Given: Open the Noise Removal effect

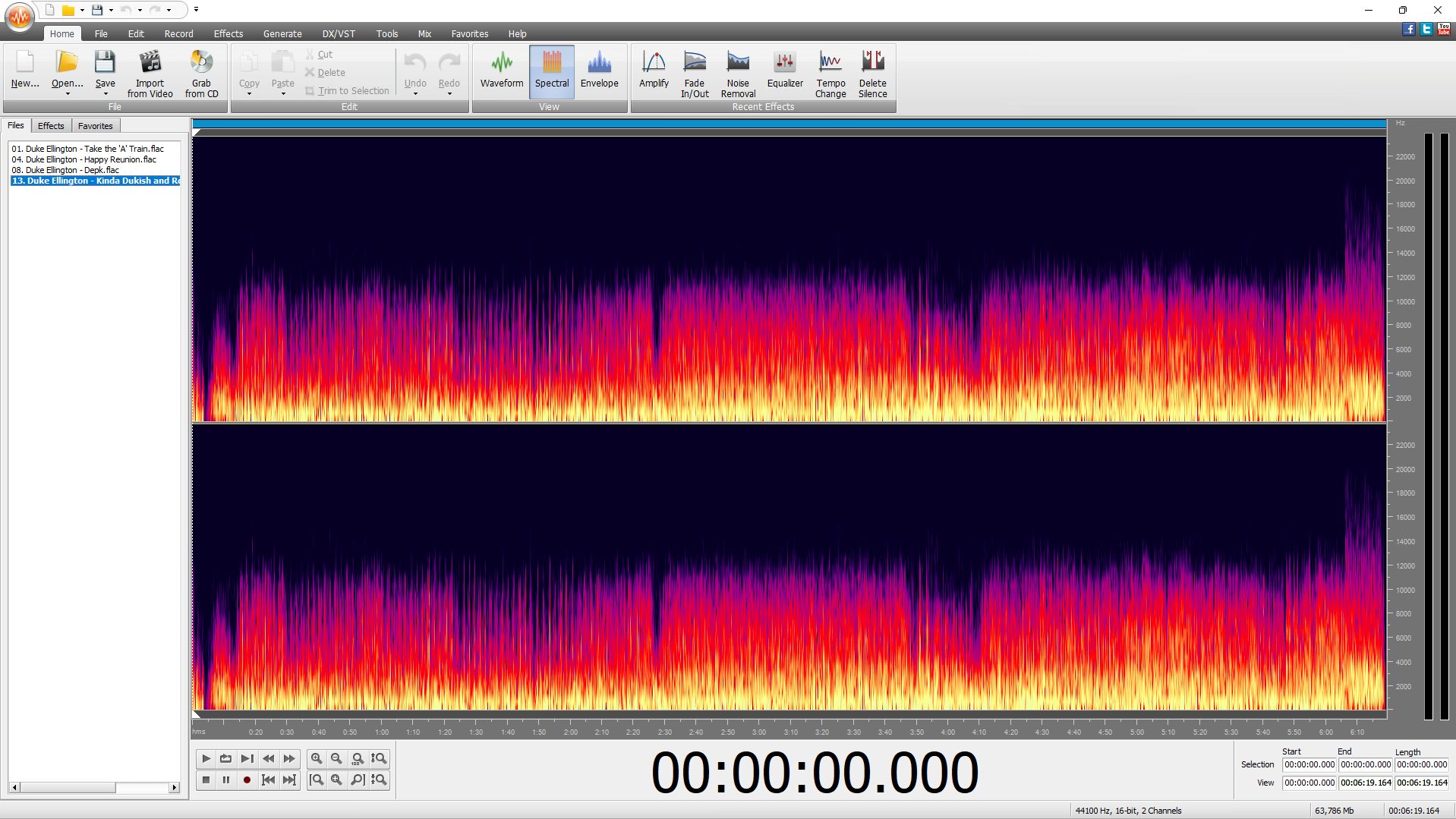Looking at the screenshot, I should pyautogui.click(x=737, y=72).
